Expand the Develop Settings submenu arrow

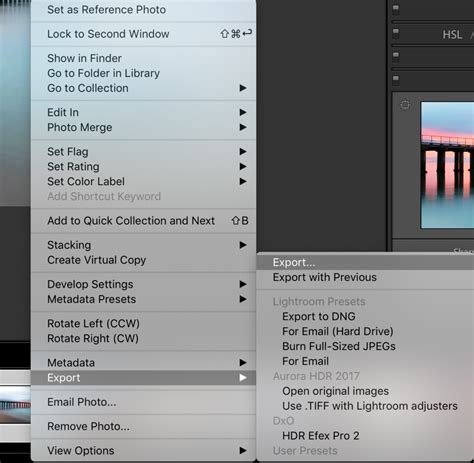(243, 284)
